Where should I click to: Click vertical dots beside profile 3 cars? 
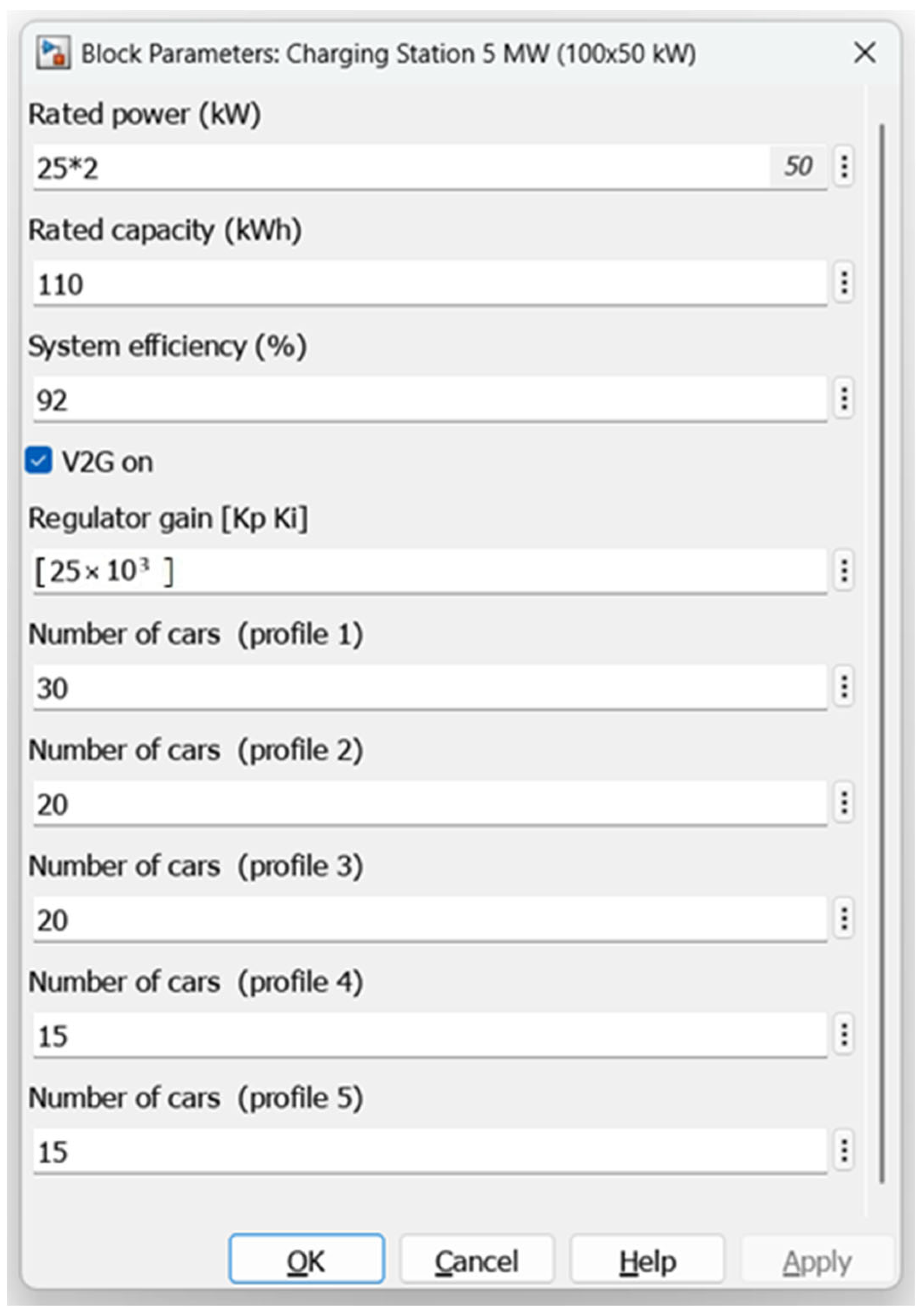point(843,918)
